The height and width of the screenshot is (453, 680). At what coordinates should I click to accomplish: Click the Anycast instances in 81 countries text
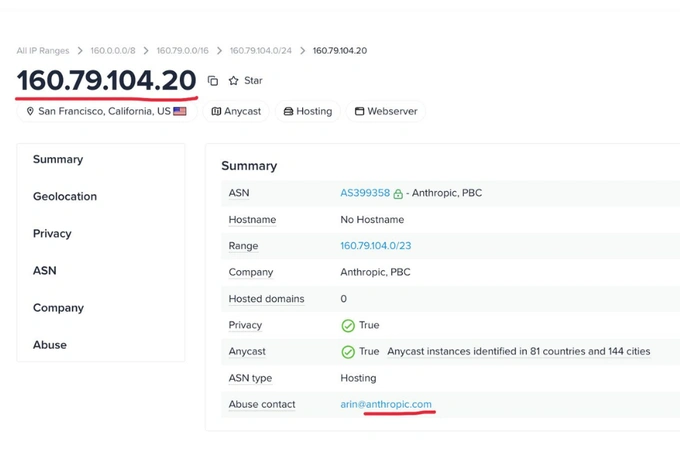coord(519,352)
